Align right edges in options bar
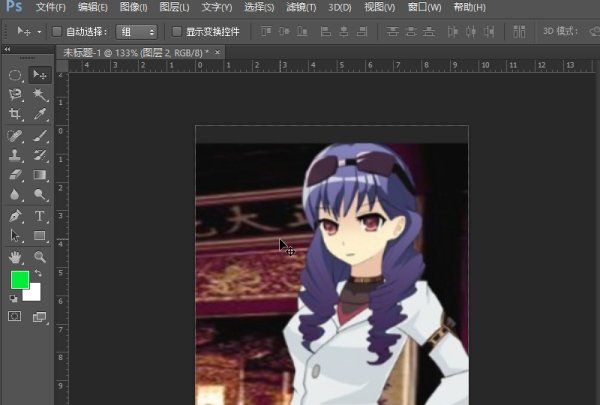The width and height of the screenshot is (600, 405). coord(362,31)
